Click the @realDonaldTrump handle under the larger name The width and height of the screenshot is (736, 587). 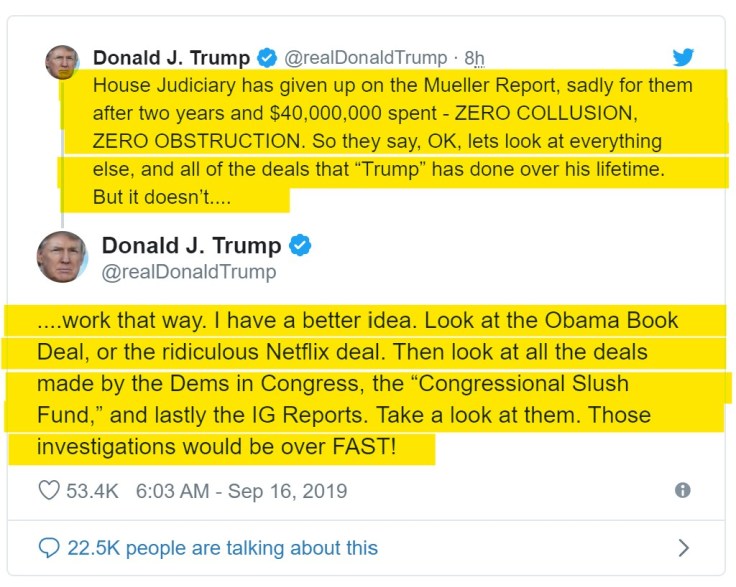tap(189, 272)
